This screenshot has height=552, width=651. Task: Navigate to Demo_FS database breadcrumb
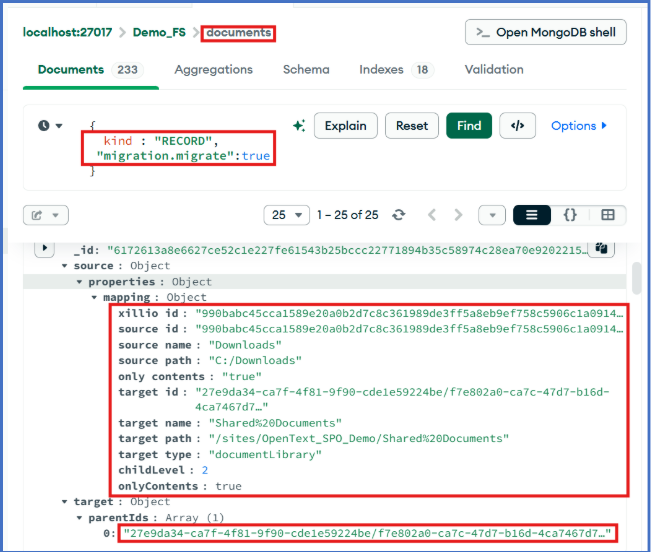(159, 32)
